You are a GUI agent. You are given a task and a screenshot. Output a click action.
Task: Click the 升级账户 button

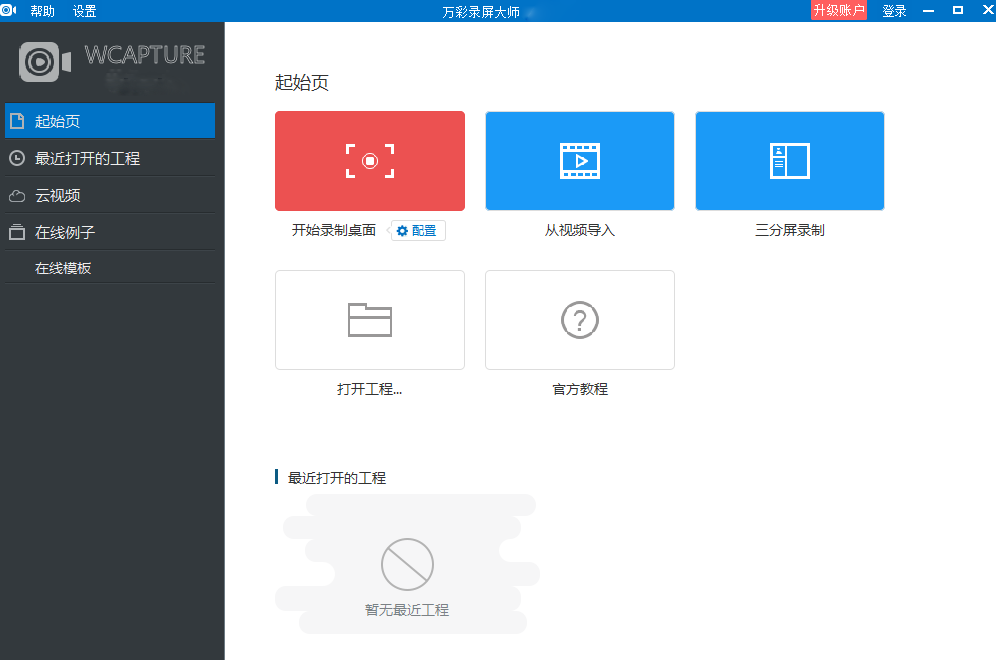(x=839, y=11)
